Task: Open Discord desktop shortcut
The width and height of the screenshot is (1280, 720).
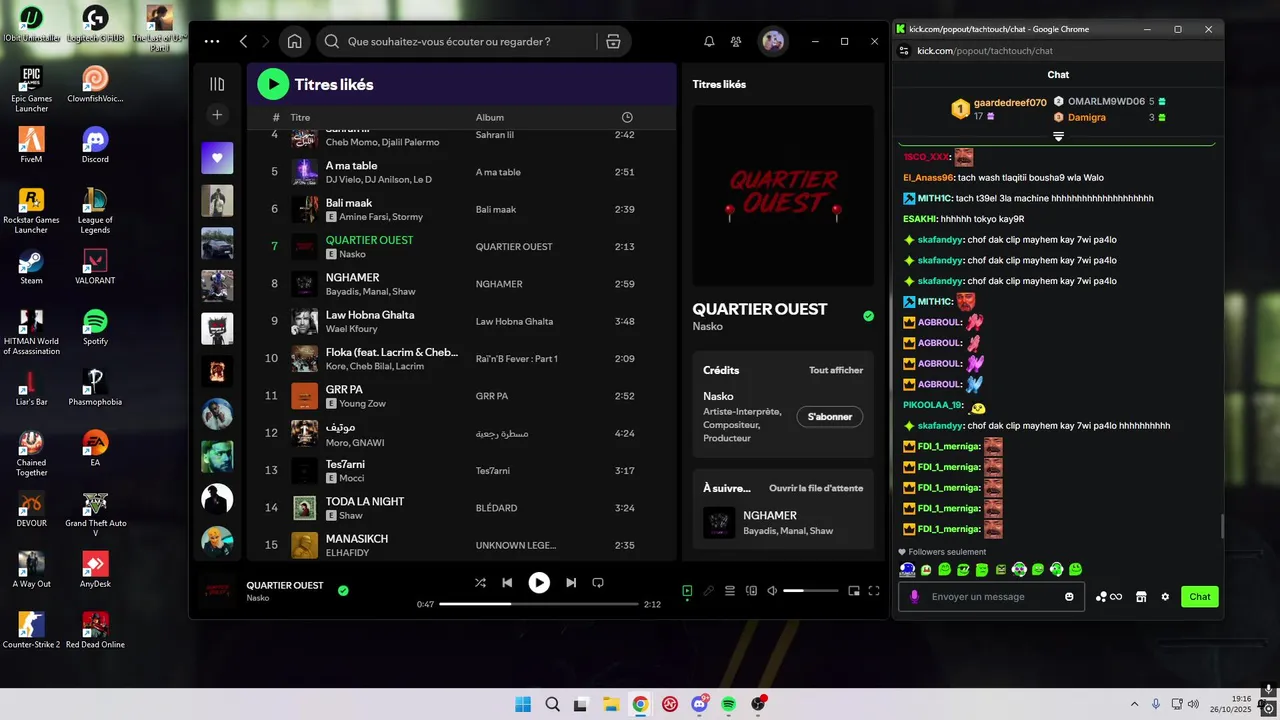Action: click(95, 145)
